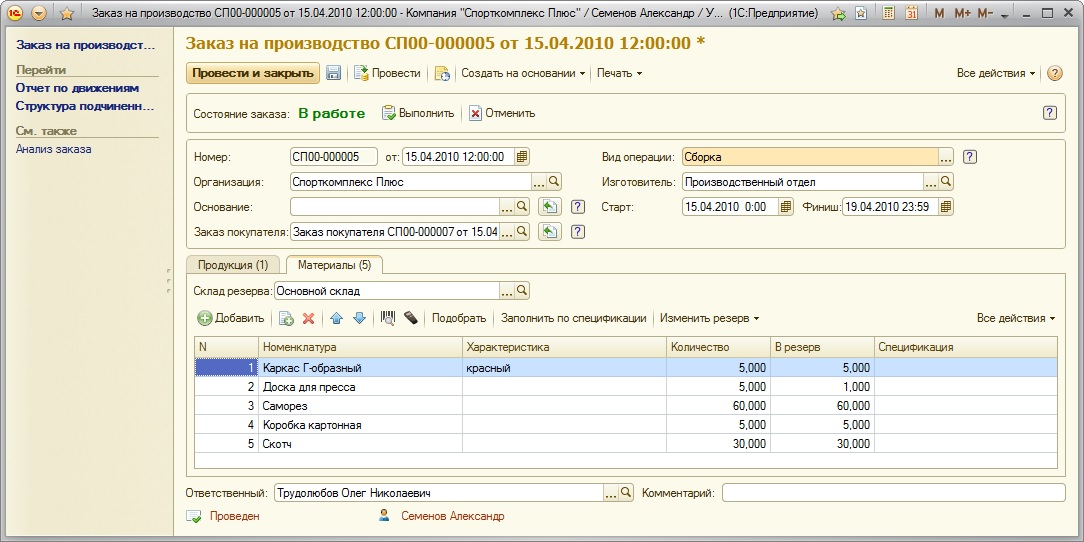Click magnifier icon next to Организация field
1084x542 pixels.
554,182
